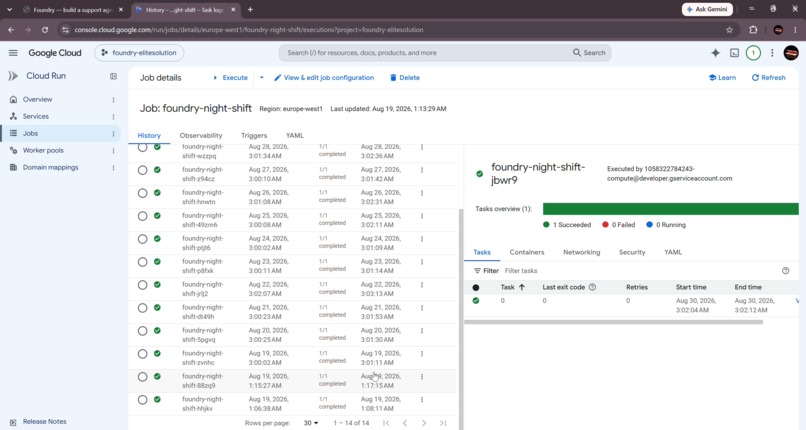
Task: Open the browser tab search dropdown
Action: point(9,9)
